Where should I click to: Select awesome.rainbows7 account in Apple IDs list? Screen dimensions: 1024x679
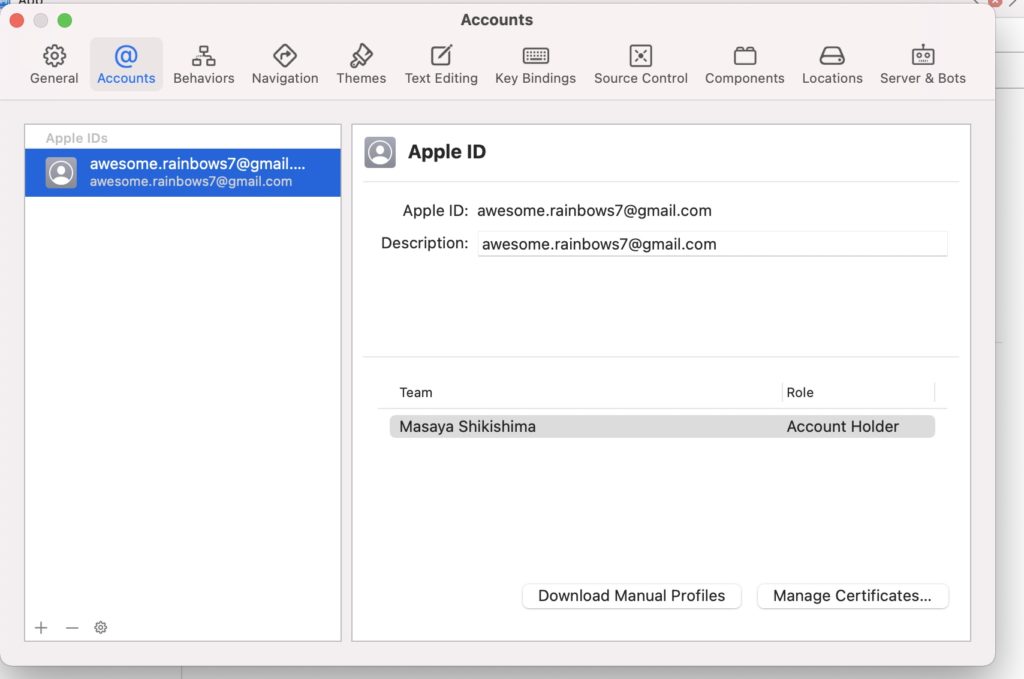point(183,172)
